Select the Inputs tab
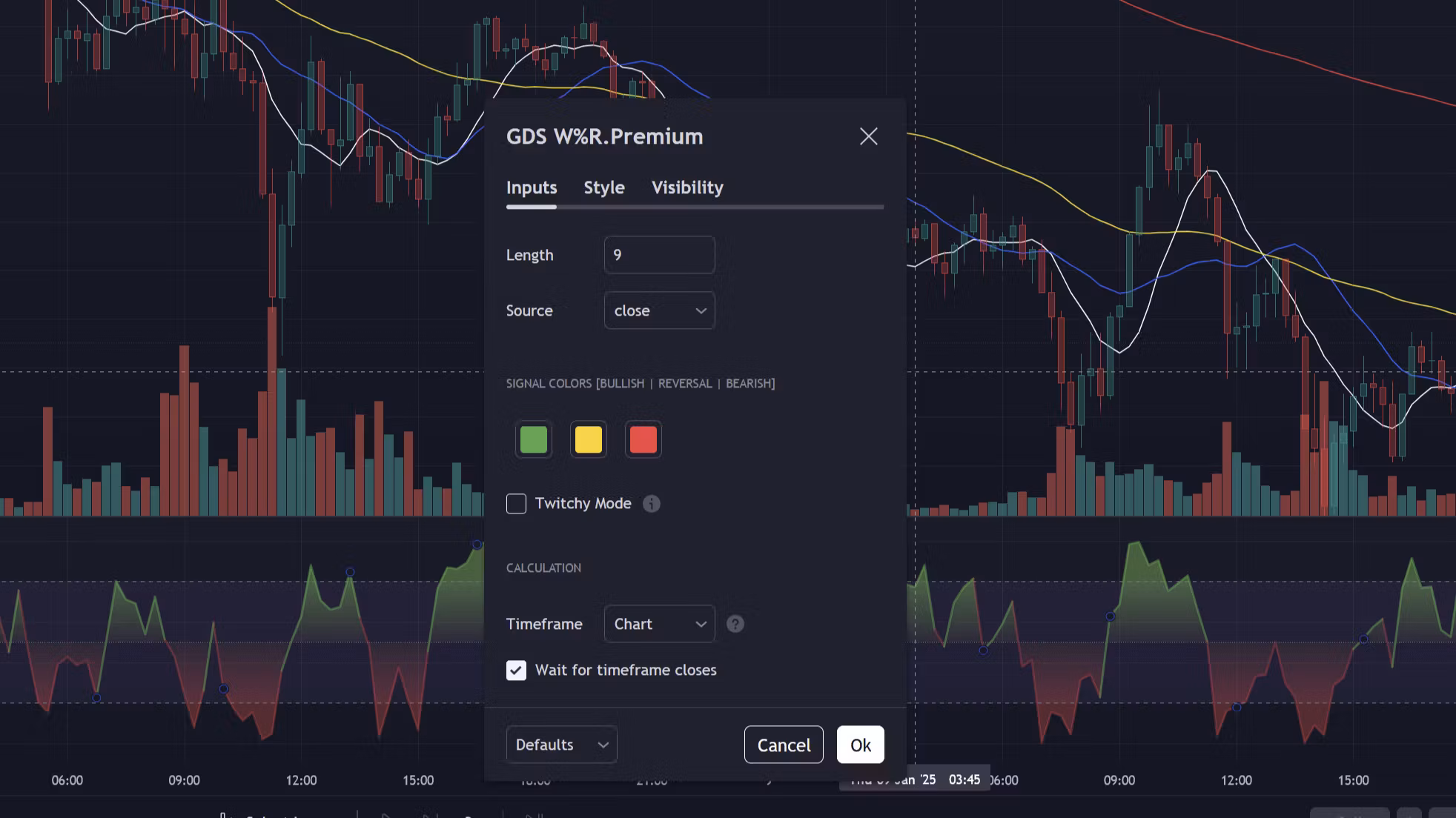The width and height of the screenshot is (1456, 818). 531,187
